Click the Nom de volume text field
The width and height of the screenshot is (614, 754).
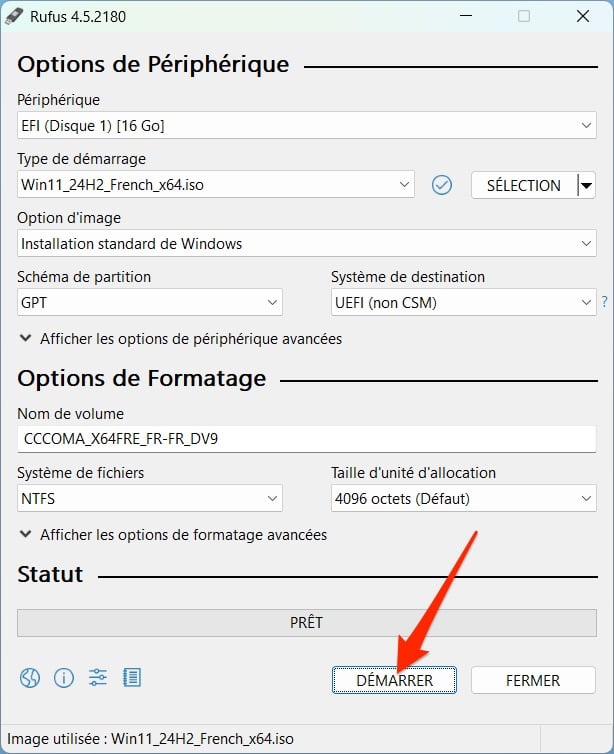point(307,439)
